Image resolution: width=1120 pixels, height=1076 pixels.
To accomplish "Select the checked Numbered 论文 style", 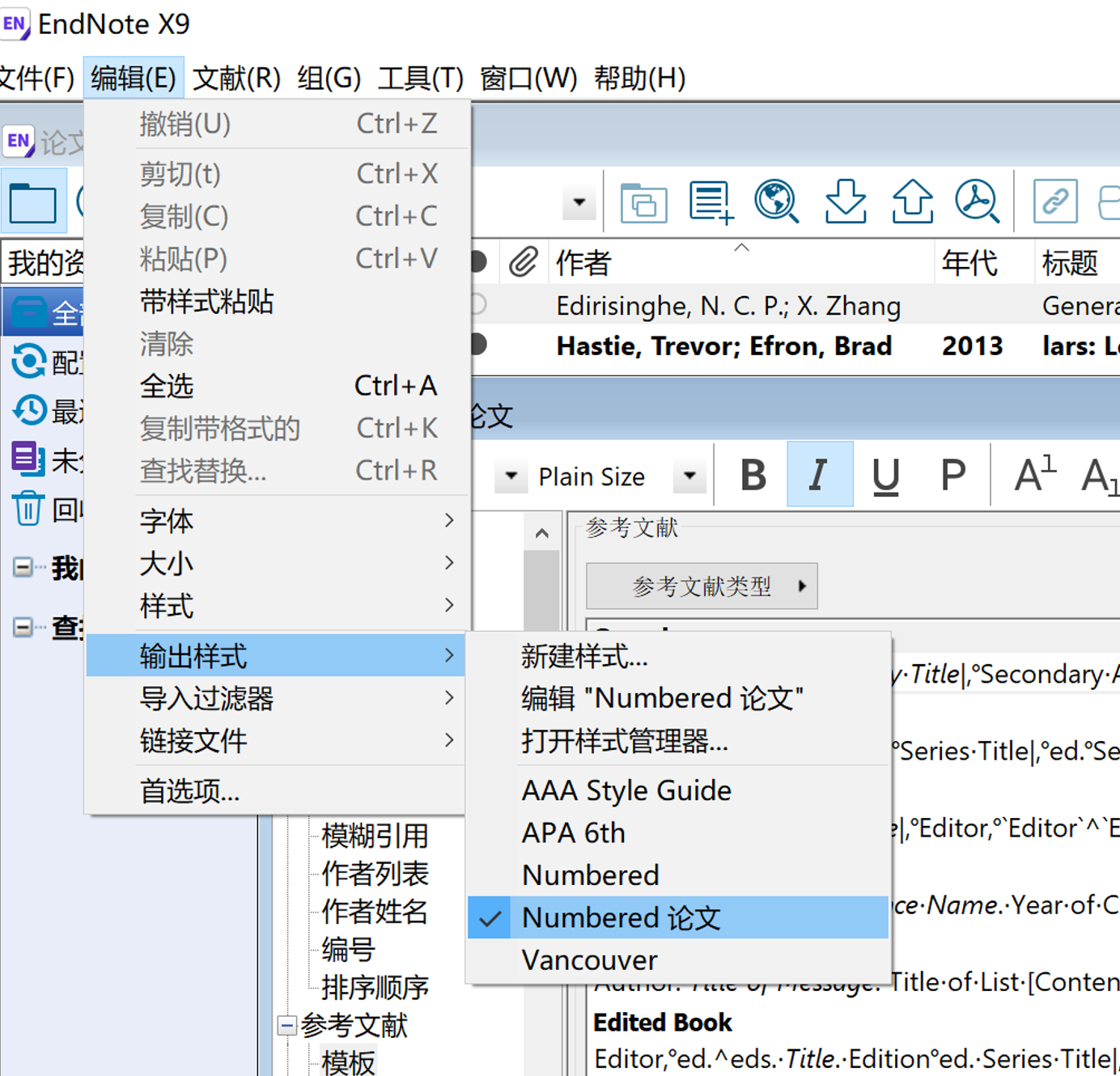I will click(x=677, y=917).
